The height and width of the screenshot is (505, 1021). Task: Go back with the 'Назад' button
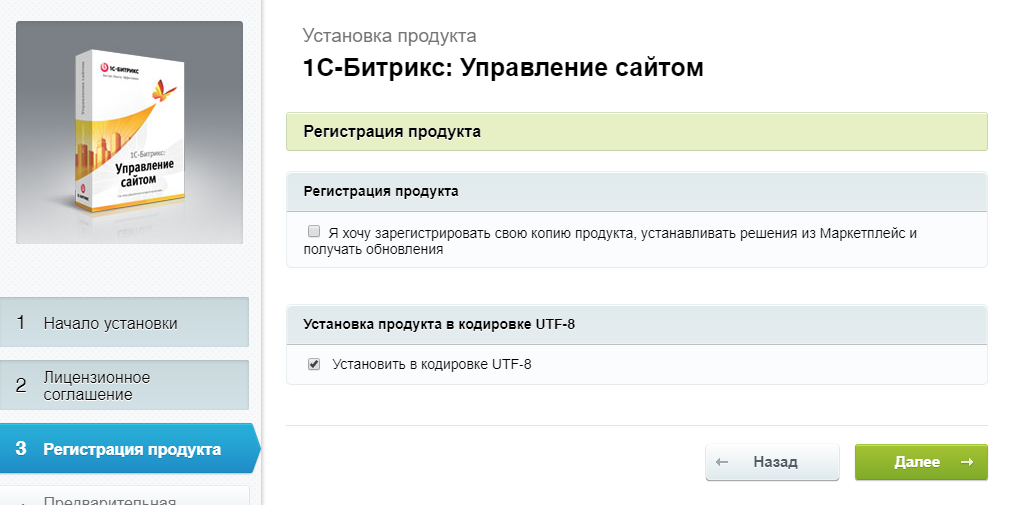tap(772, 462)
